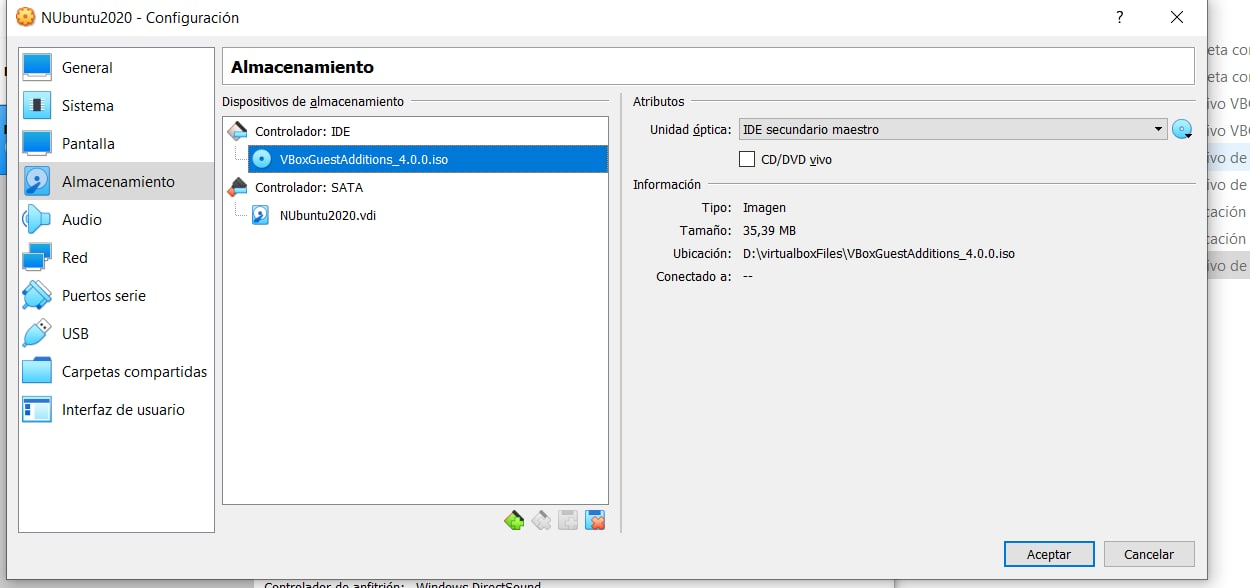Remove the selected attachment with red X icon
The image size is (1250, 588).
click(595, 520)
